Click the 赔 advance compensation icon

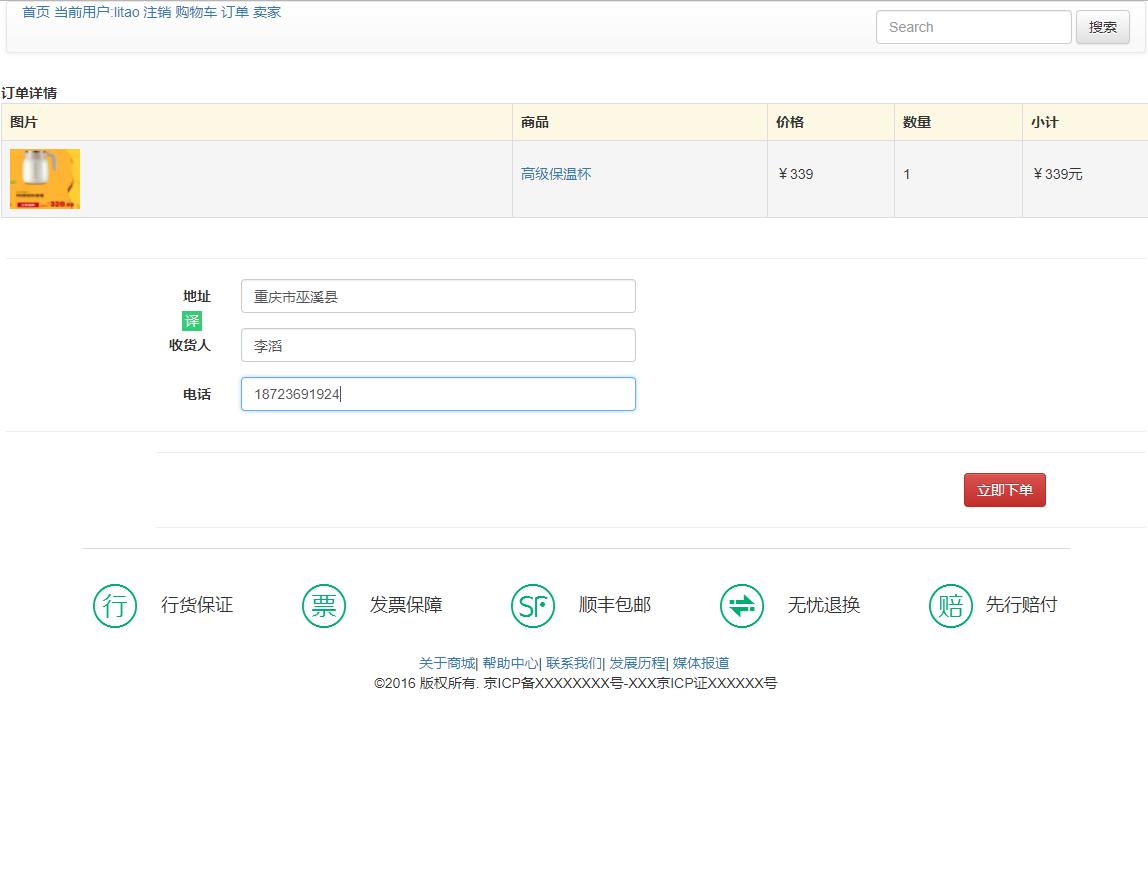(x=951, y=606)
